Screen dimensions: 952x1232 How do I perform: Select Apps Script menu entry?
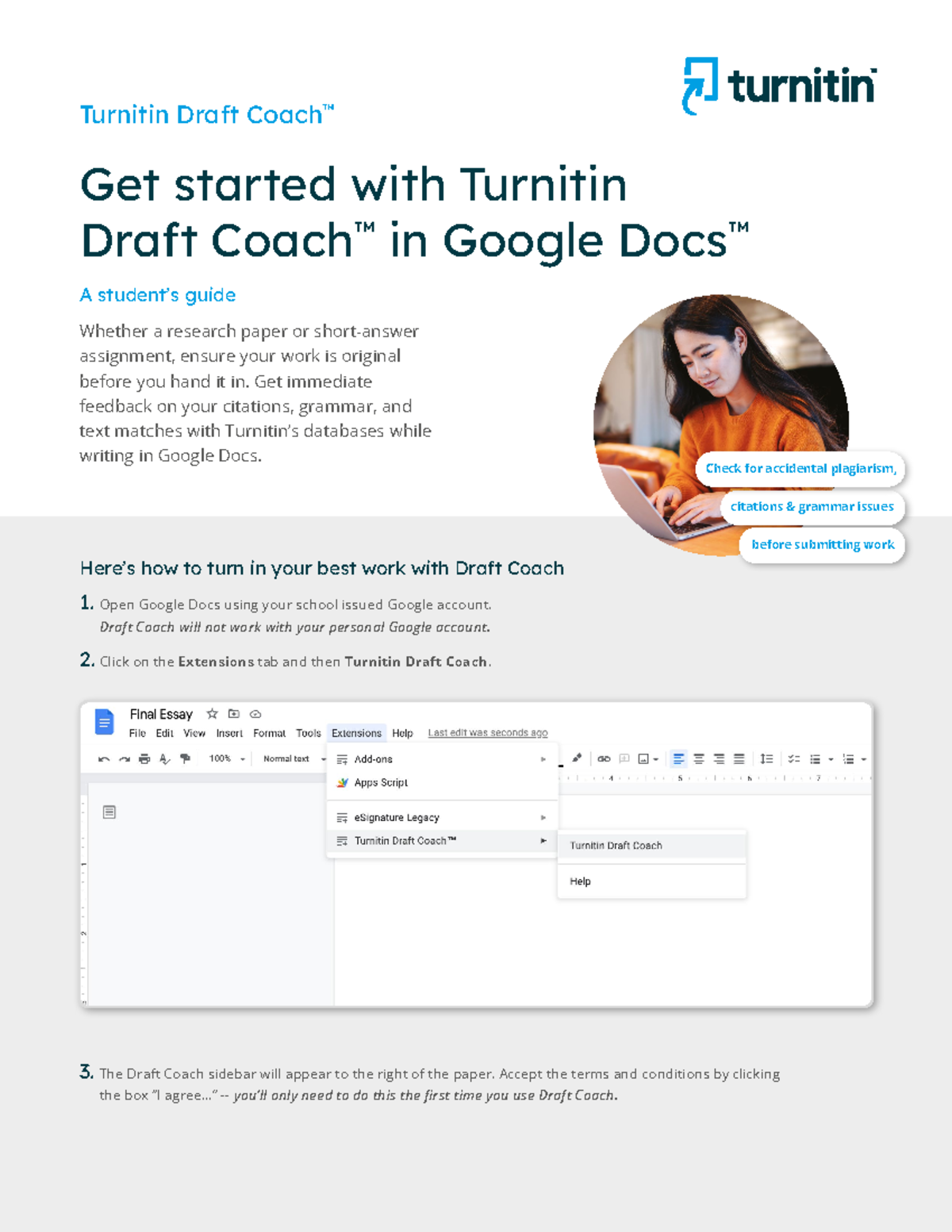click(381, 782)
